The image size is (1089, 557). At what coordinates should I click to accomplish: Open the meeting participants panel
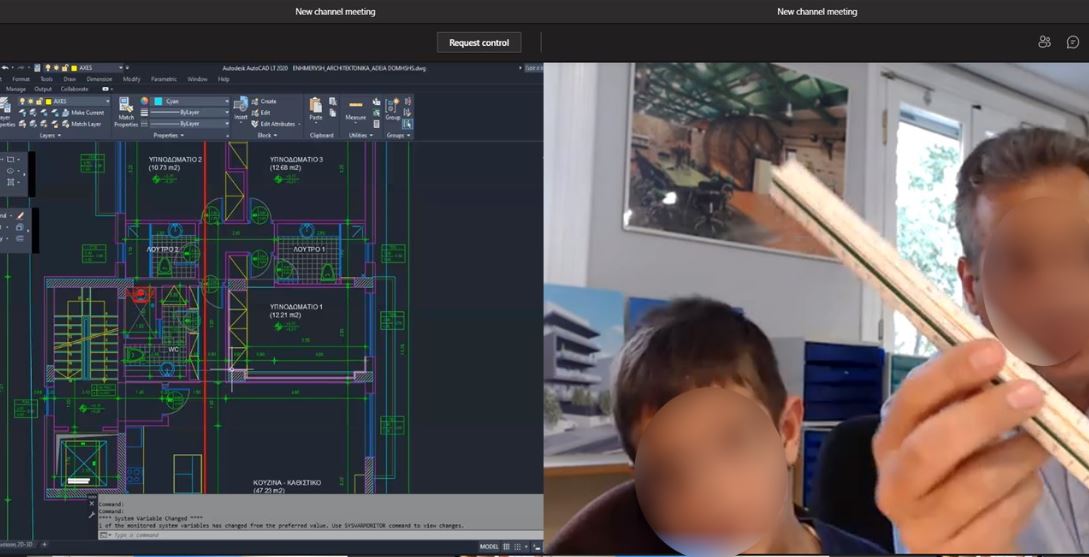(1044, 42)
